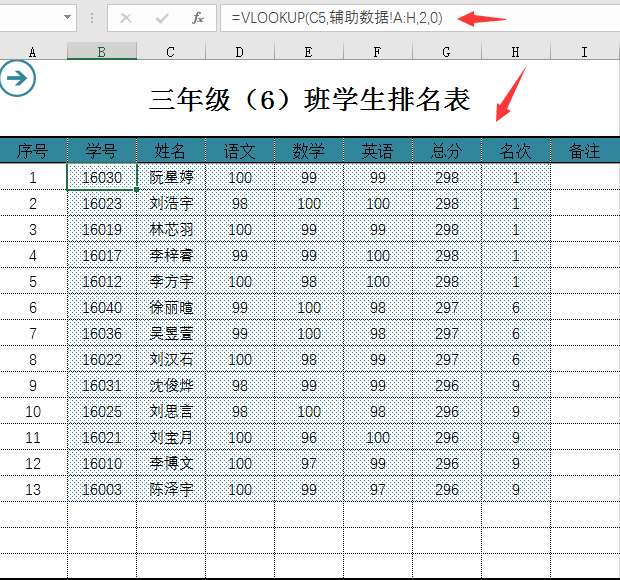
Task: Select the name cell 吴昱萱
Action: tap(171, 333)
